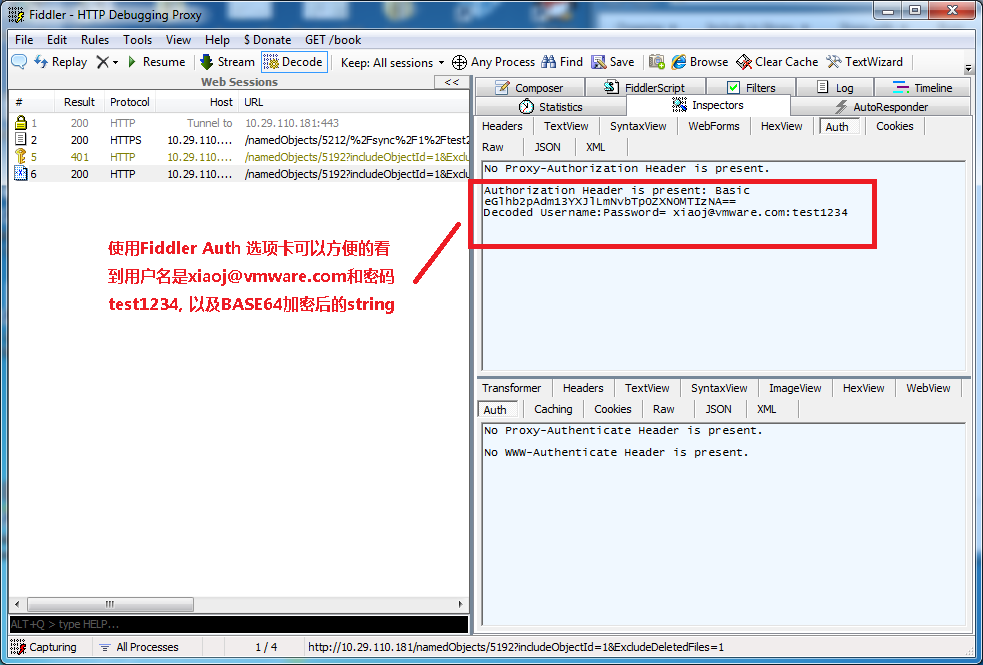Toggle the Decode button
Viewport: 983px width, 665px height.
(x=294, y=61)
